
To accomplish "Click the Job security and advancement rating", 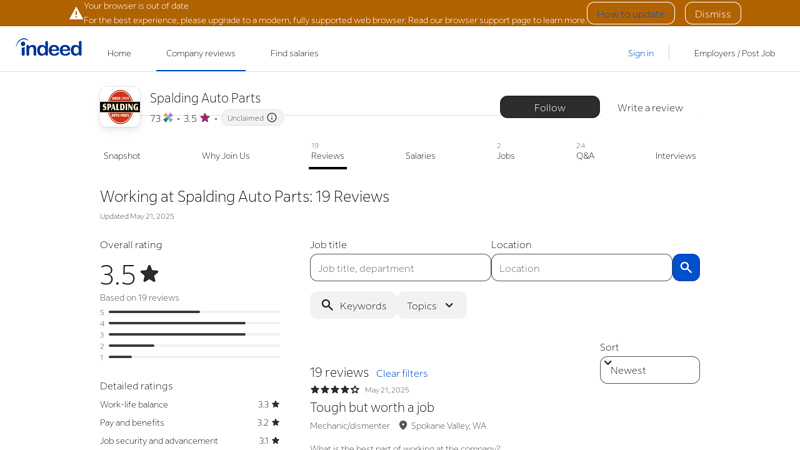I will click(190, 440).
